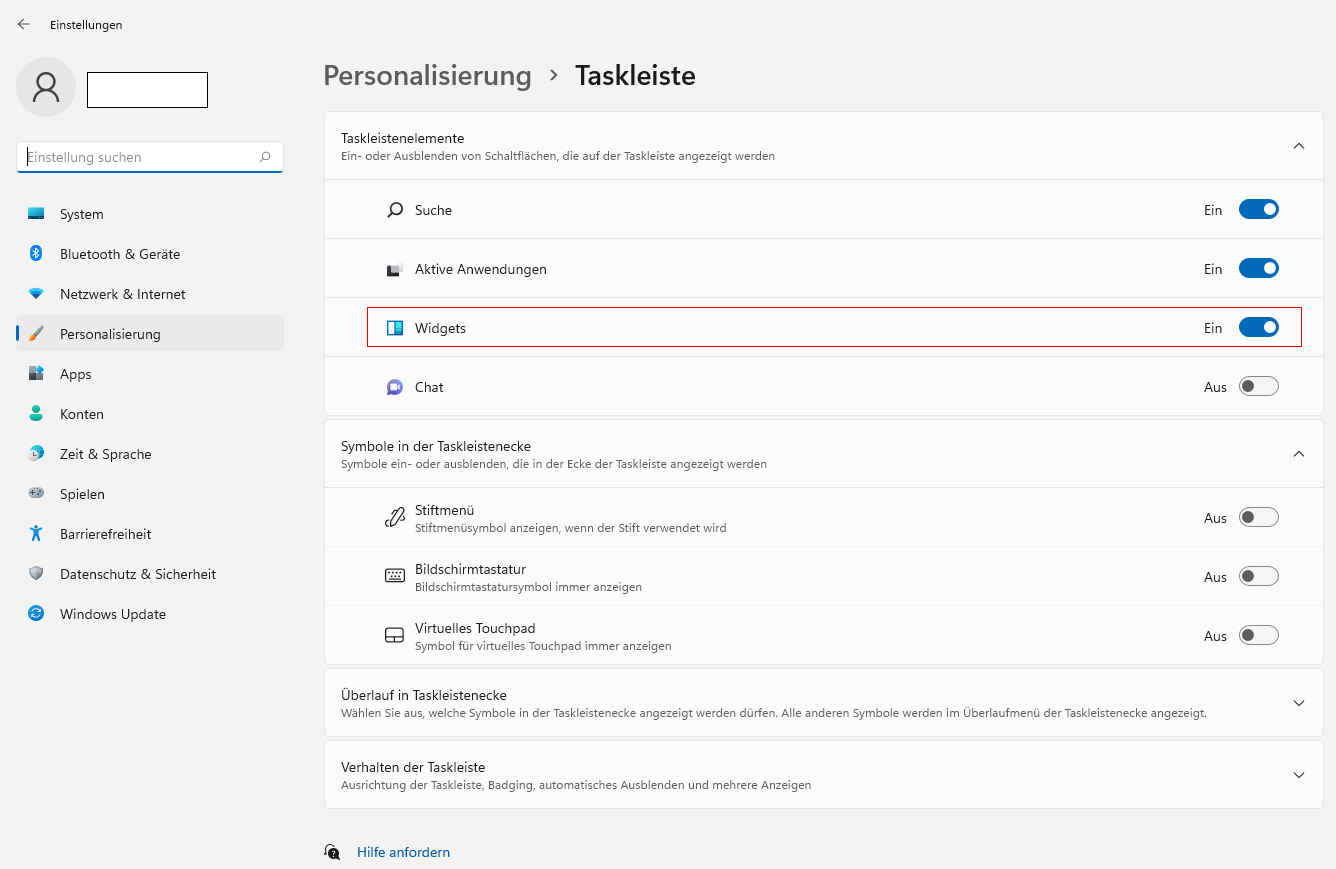Click the Netzwerk & Internet Wi-Fi icon
The height and width of the screenshot is (869, 1336).
click(x=36, y=294)
